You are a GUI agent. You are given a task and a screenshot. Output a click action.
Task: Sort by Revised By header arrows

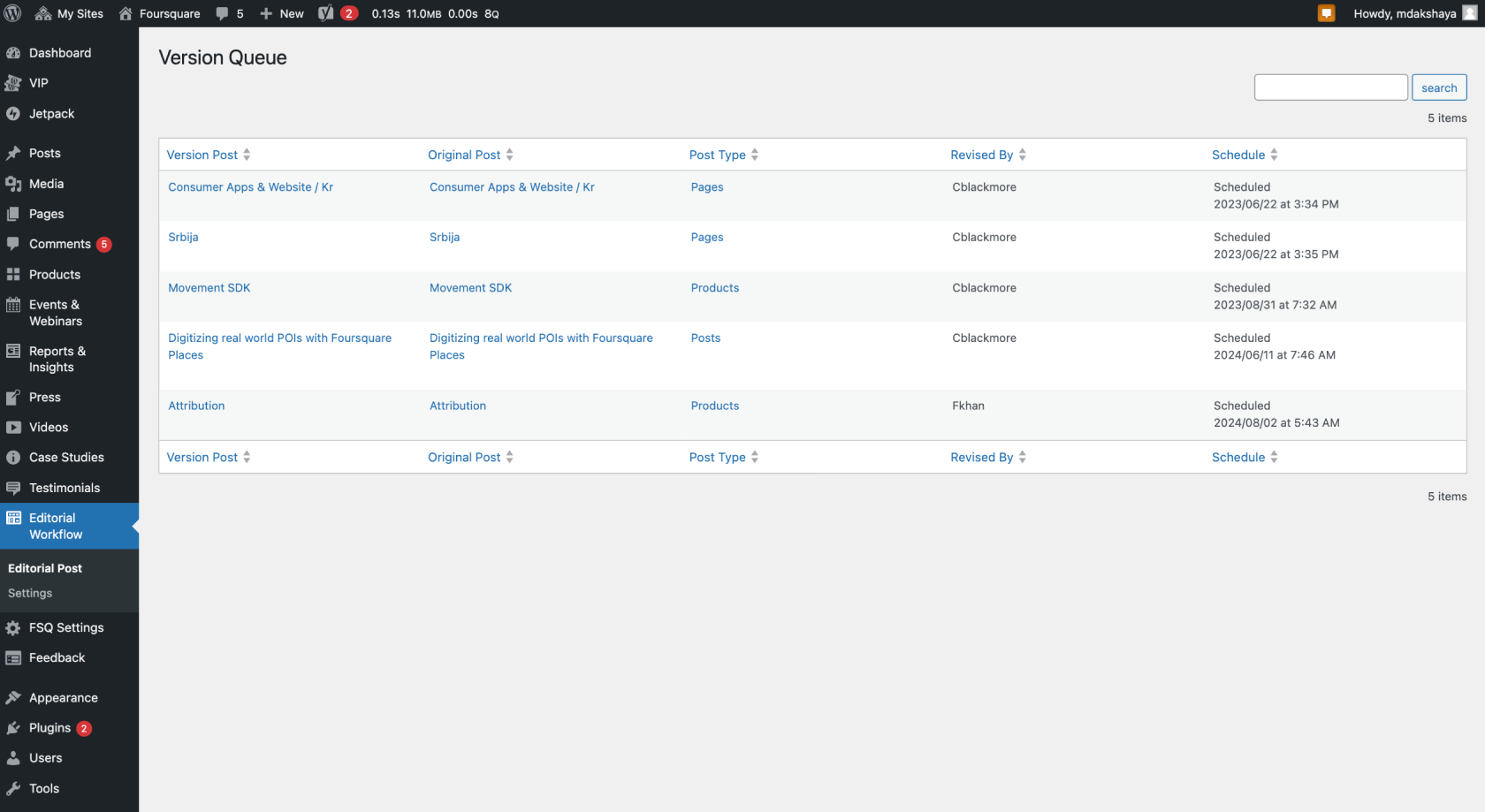(1022, 155)
